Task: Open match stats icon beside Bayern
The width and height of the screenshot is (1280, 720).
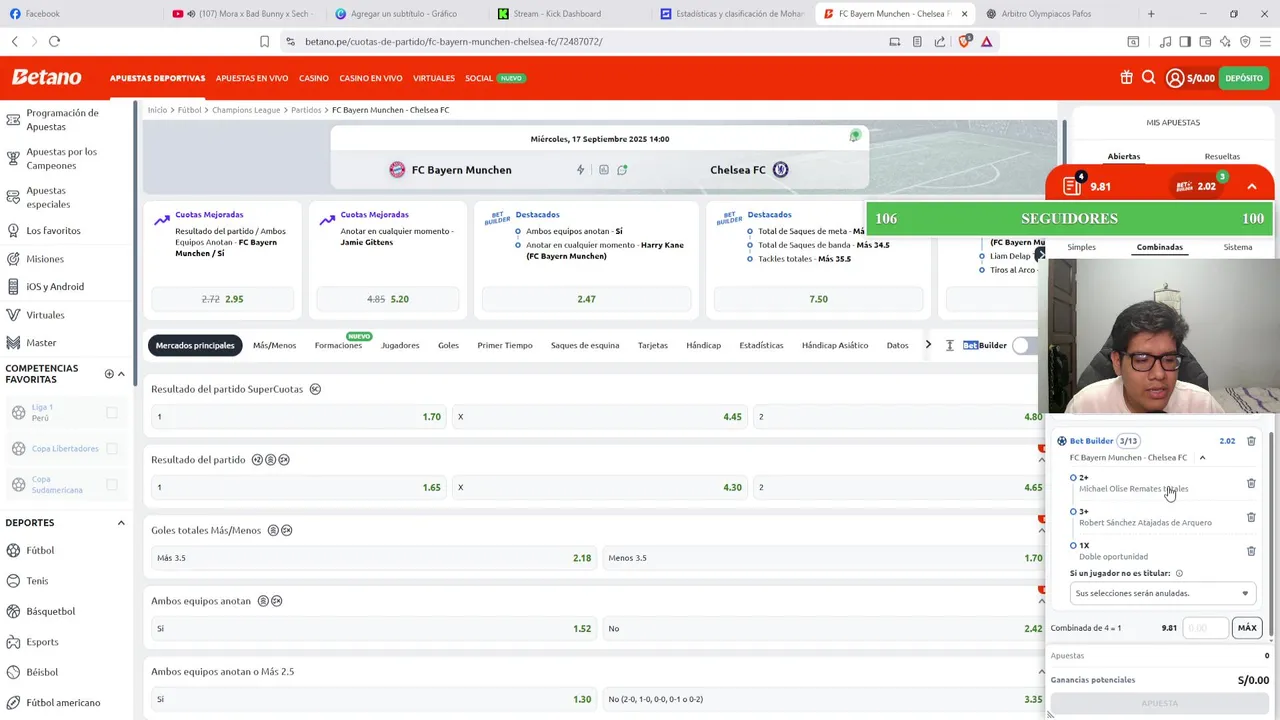Action: (603, 170)
